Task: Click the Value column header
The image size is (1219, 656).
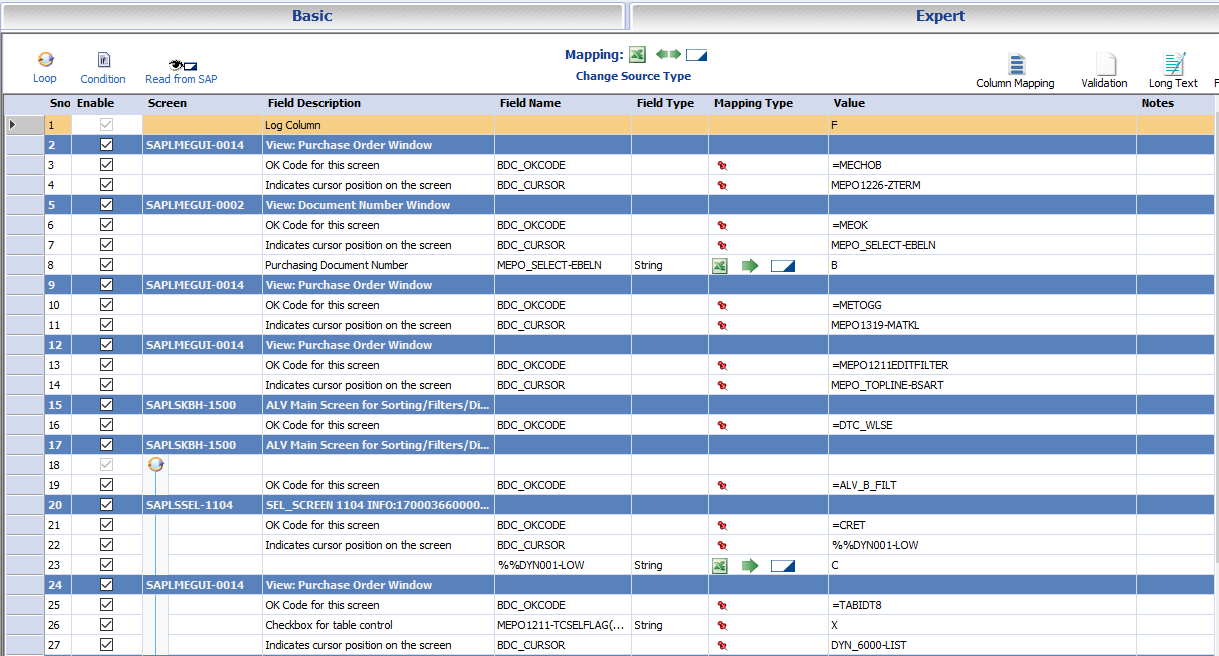Action: pyautogui.click(x=849, y=103)
